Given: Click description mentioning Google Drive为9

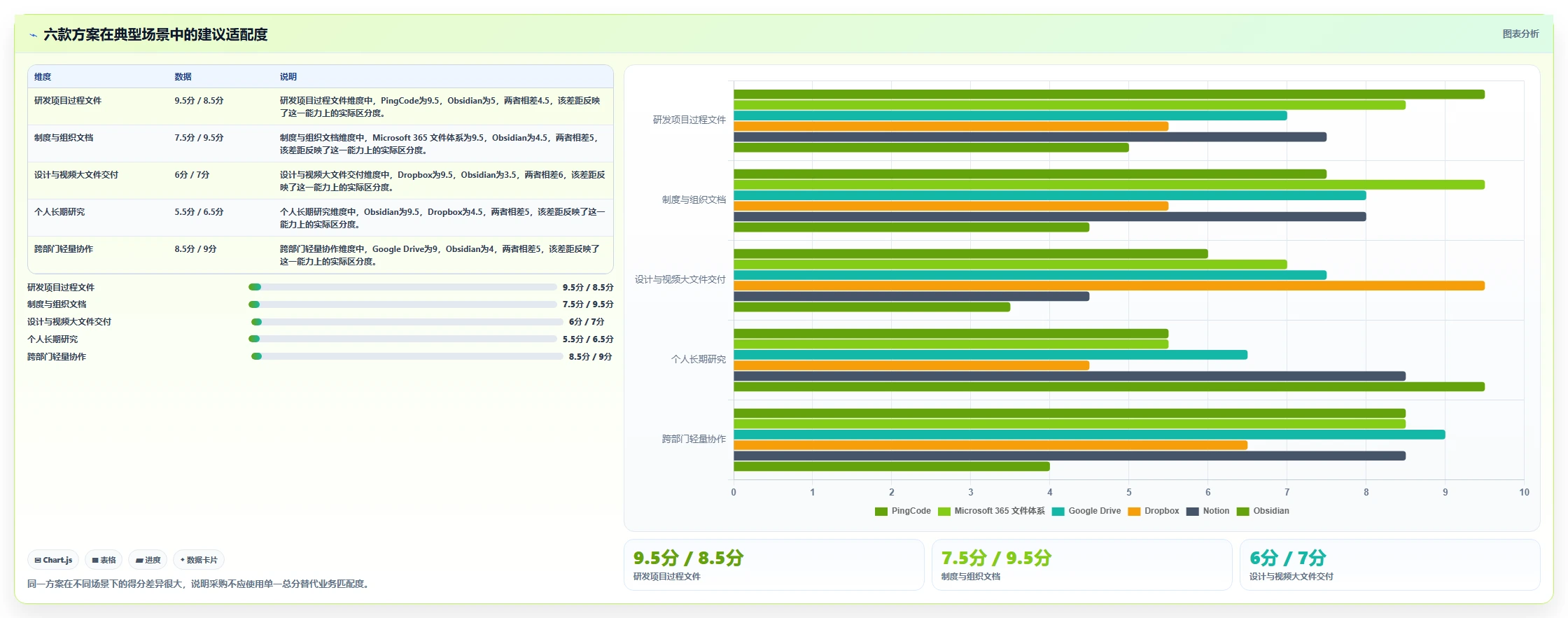Looking at the screenshot, I should 440,255.
